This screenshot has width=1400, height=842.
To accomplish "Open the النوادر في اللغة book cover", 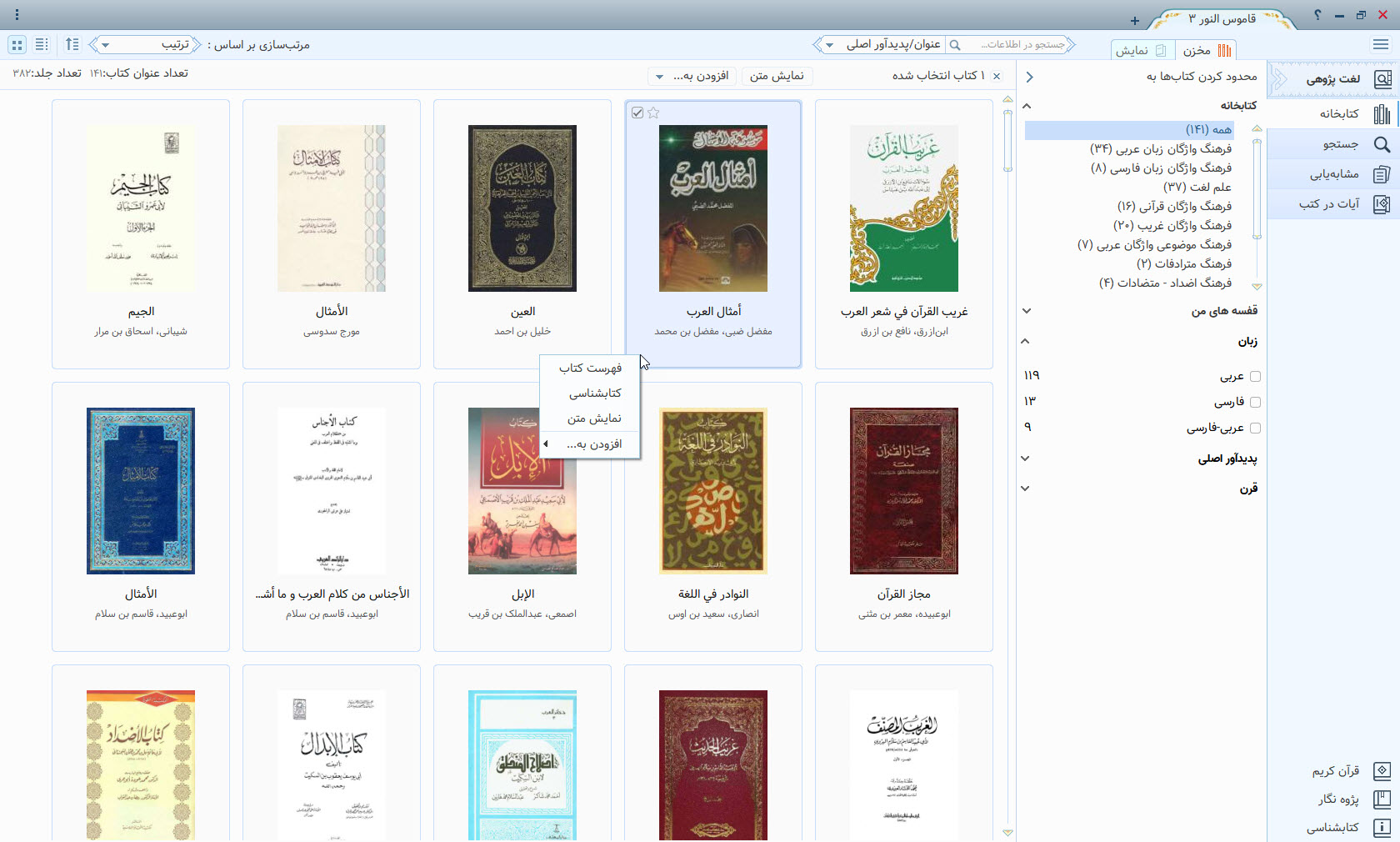I will 713,491.
